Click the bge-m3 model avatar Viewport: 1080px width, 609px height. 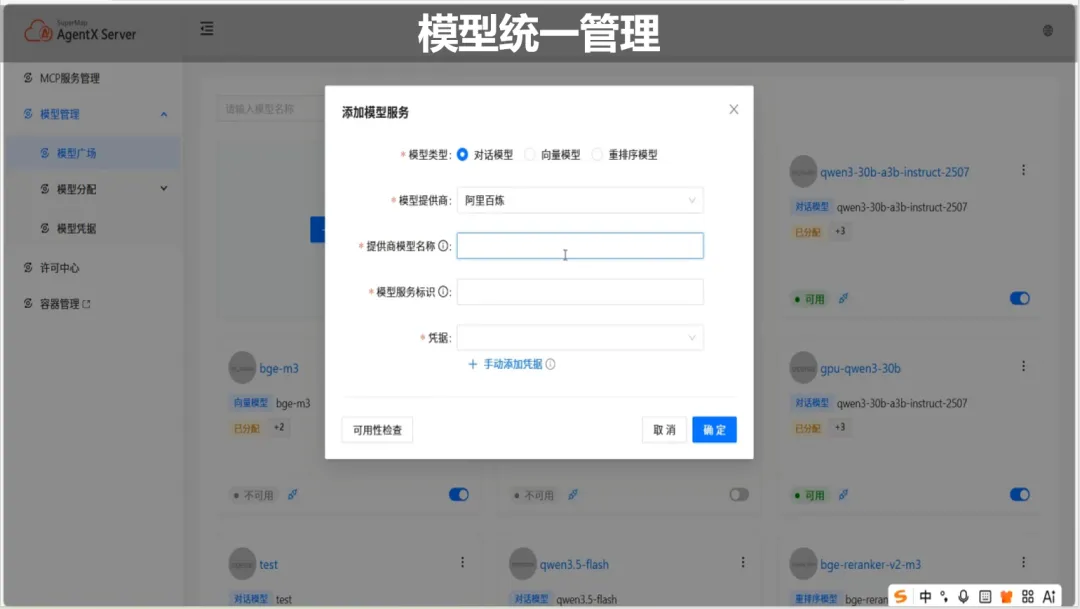[242, 368]
